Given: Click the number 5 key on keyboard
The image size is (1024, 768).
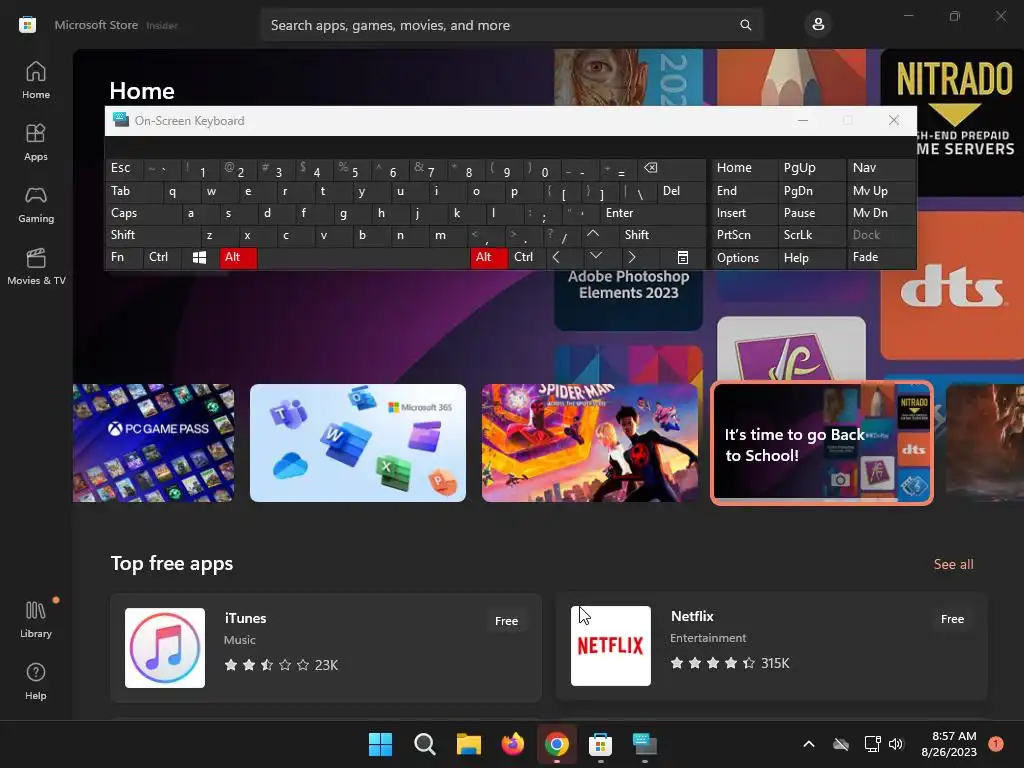Looking at the screenshot, I should 351,170.
